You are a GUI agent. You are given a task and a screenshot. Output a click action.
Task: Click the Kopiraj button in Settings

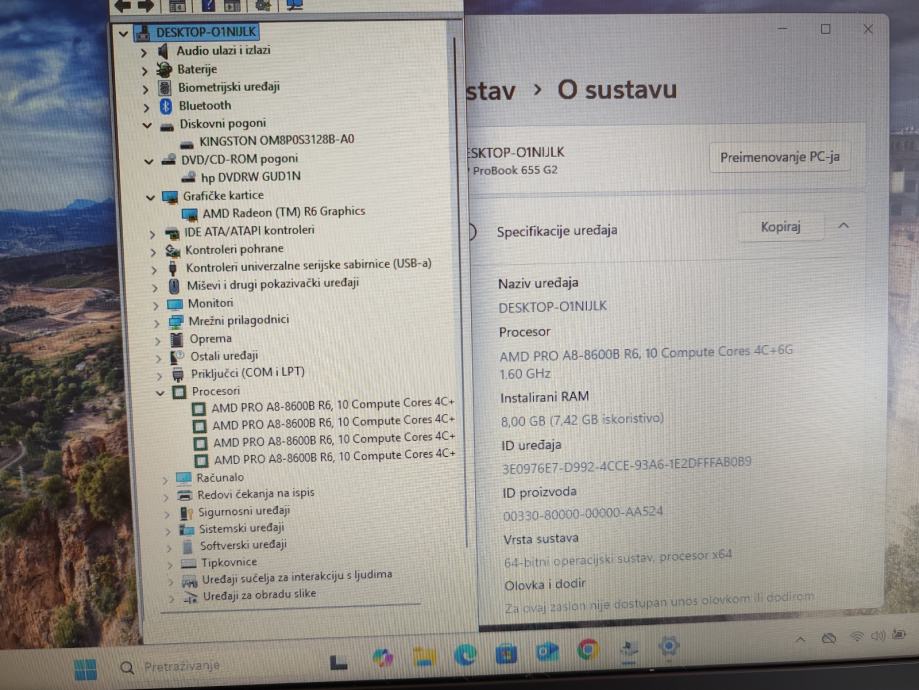point(780,227)
